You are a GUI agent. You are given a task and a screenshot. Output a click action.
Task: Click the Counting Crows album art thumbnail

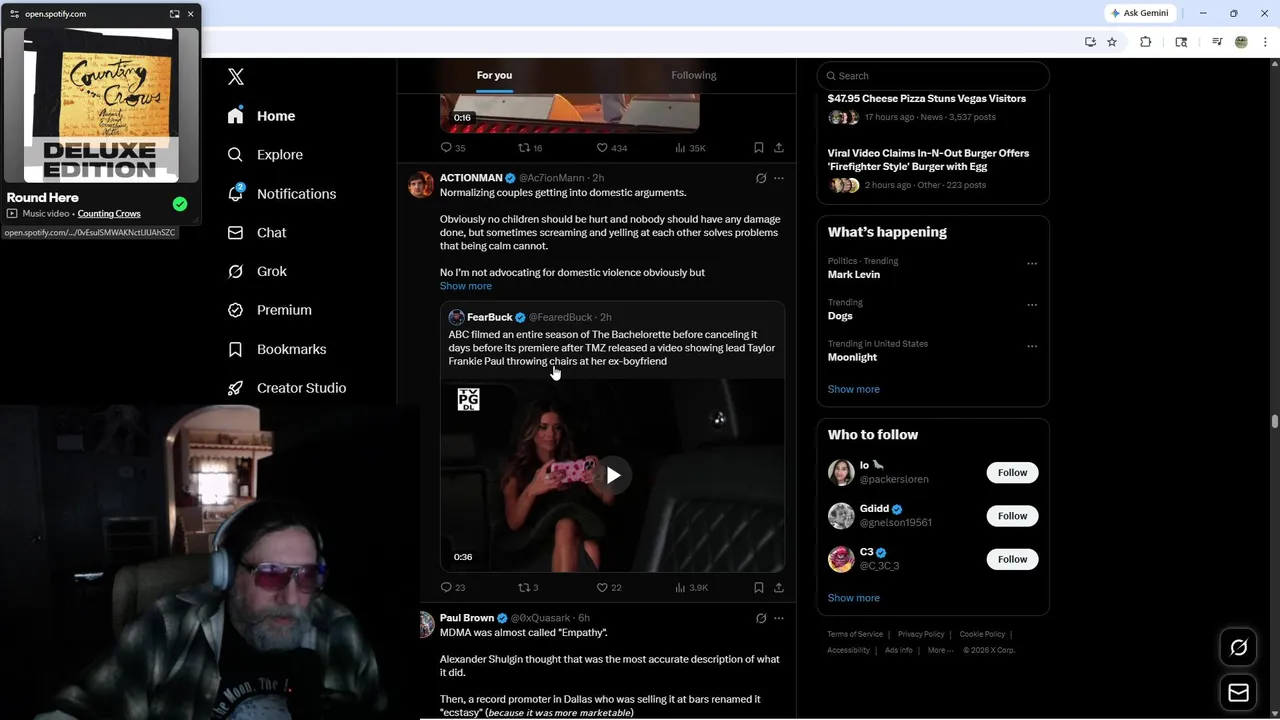(x=101, y=105)
